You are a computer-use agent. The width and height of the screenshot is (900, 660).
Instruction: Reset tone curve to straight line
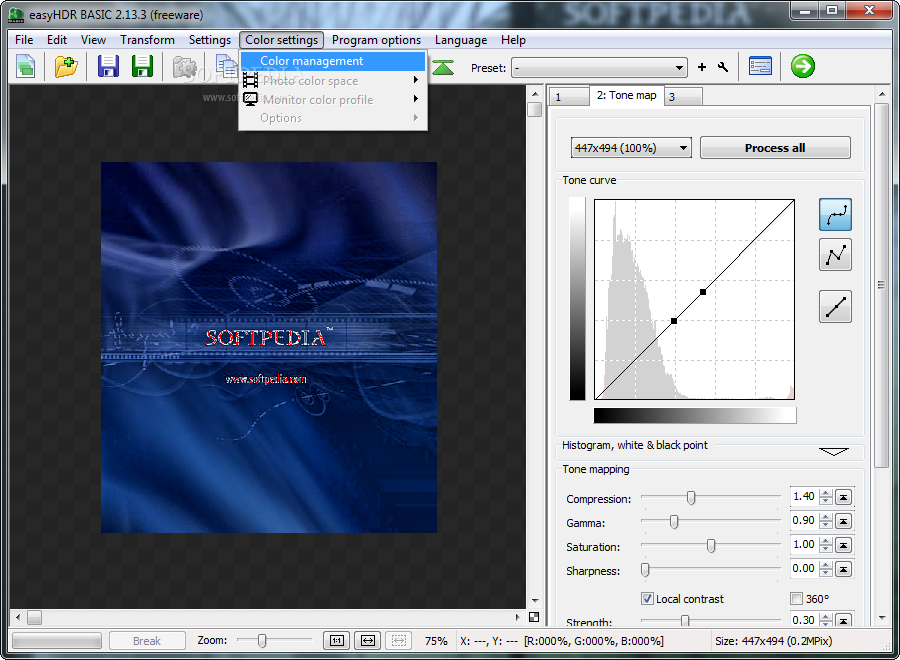[835, 306]
